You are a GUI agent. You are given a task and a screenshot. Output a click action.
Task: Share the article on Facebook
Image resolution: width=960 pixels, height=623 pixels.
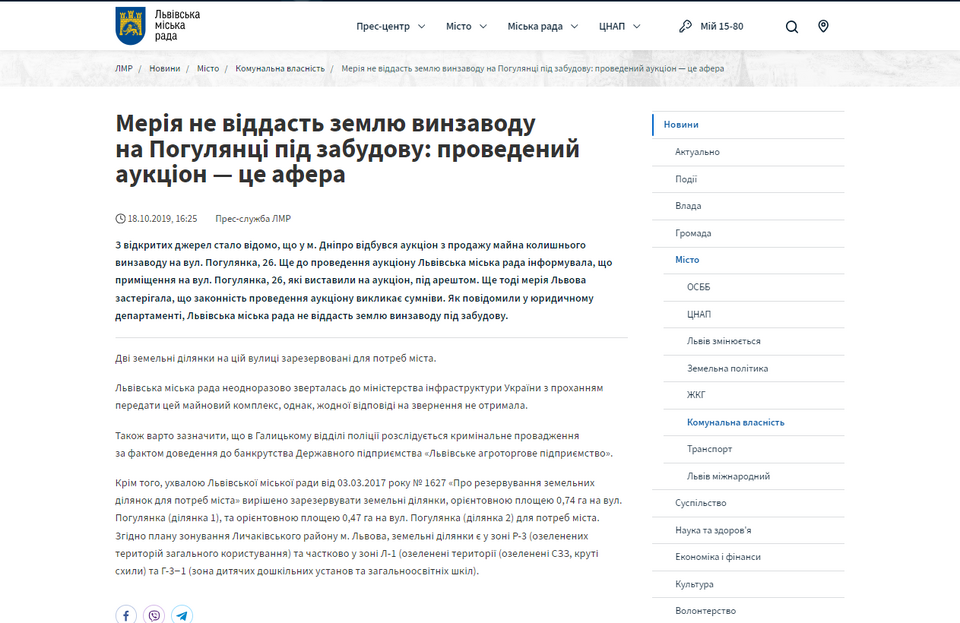(126, 615)
